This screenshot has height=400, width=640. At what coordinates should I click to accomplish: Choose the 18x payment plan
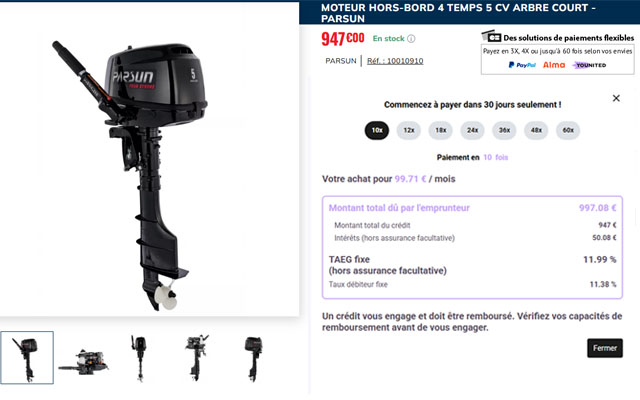coord(440,130)
